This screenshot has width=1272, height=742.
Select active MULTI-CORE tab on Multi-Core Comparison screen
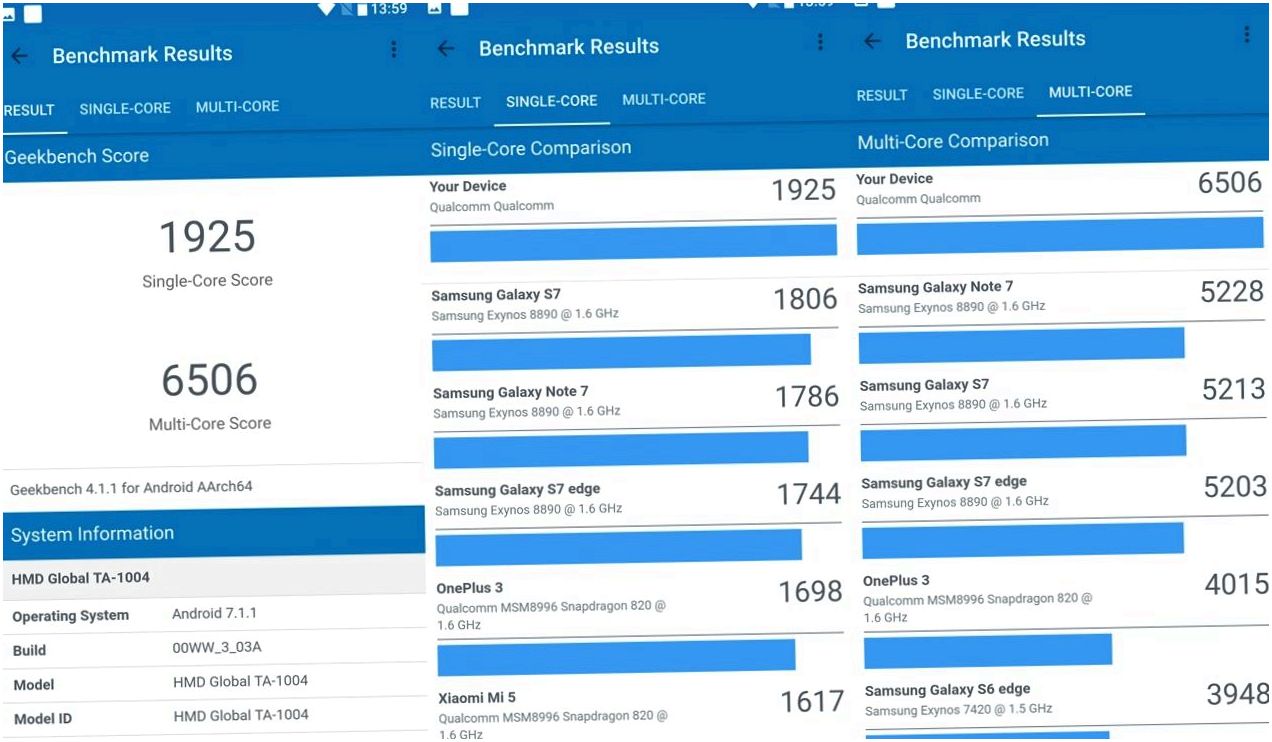tap(1090, 91)
